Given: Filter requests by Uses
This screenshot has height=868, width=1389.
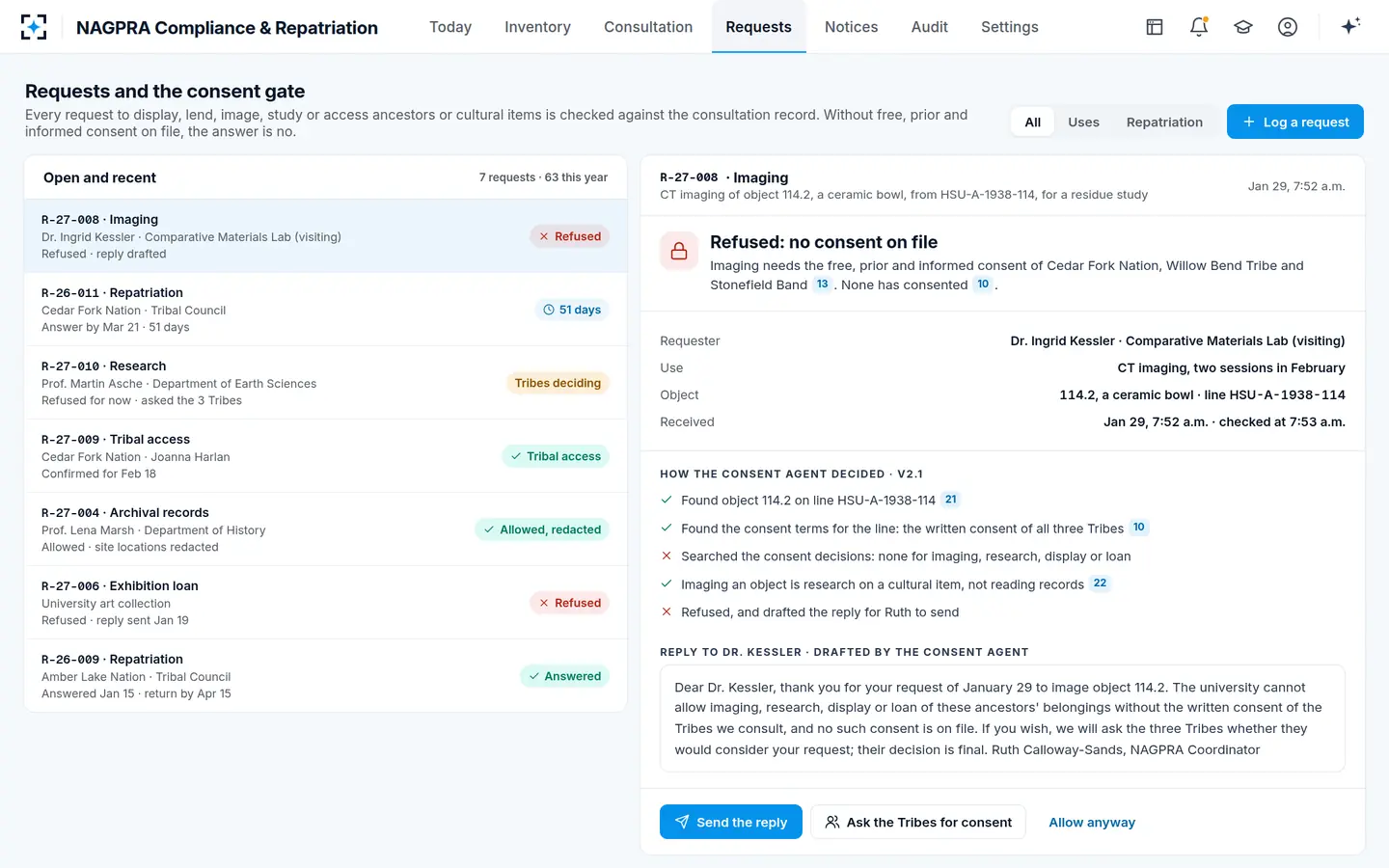Looking at the screenshot, I should 1083,122.
